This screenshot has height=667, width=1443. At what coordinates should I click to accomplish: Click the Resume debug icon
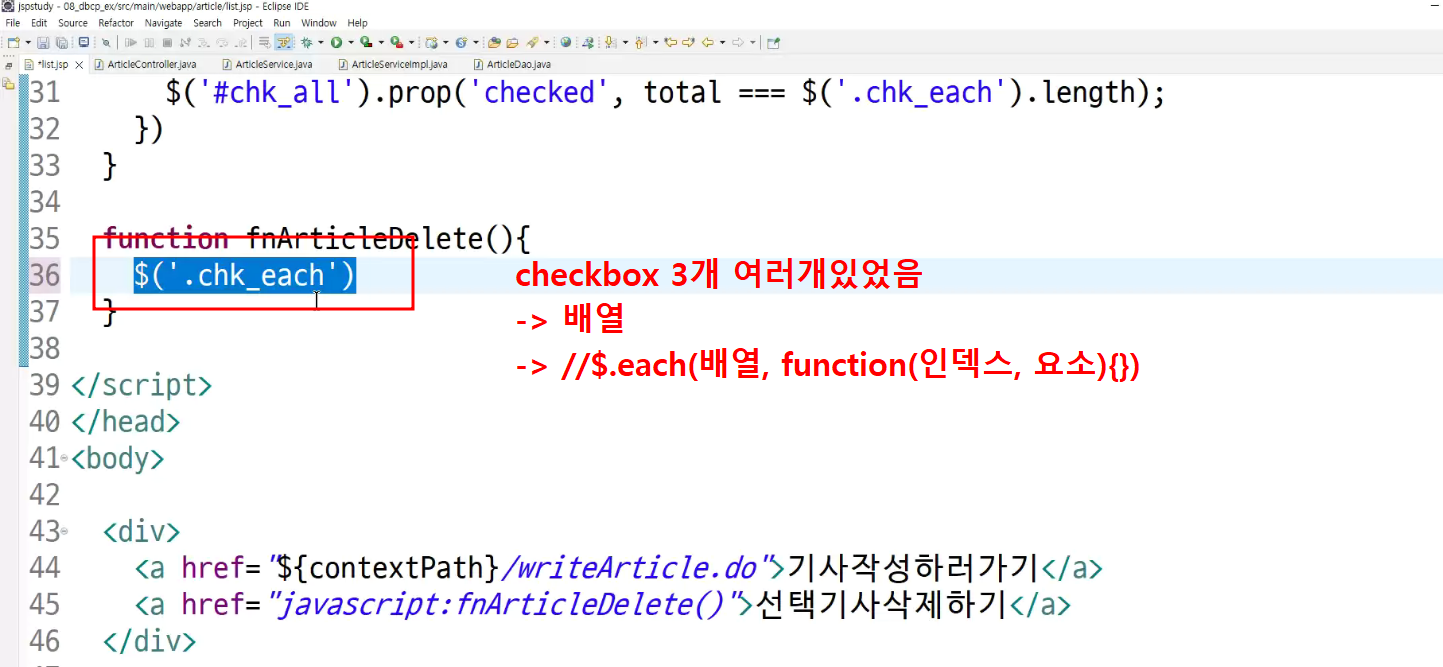click(x=130, y=42)
